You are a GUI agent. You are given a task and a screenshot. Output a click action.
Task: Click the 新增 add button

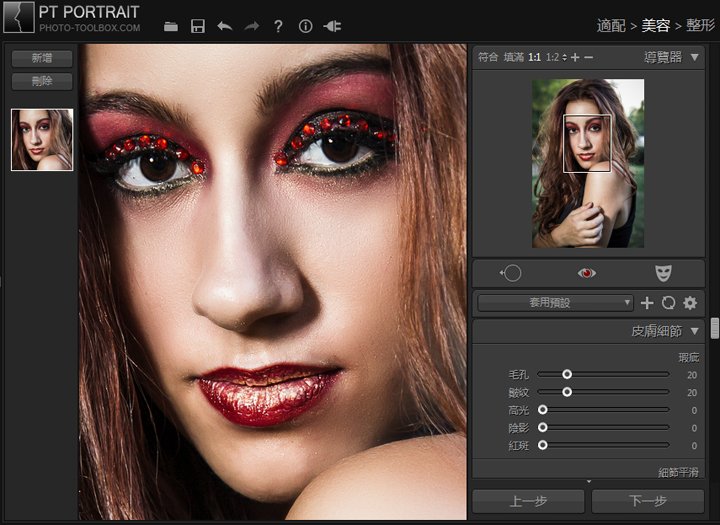(42, 58)
